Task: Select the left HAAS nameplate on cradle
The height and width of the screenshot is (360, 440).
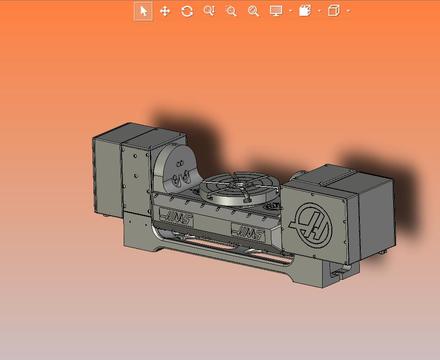Action: point(176,217)
